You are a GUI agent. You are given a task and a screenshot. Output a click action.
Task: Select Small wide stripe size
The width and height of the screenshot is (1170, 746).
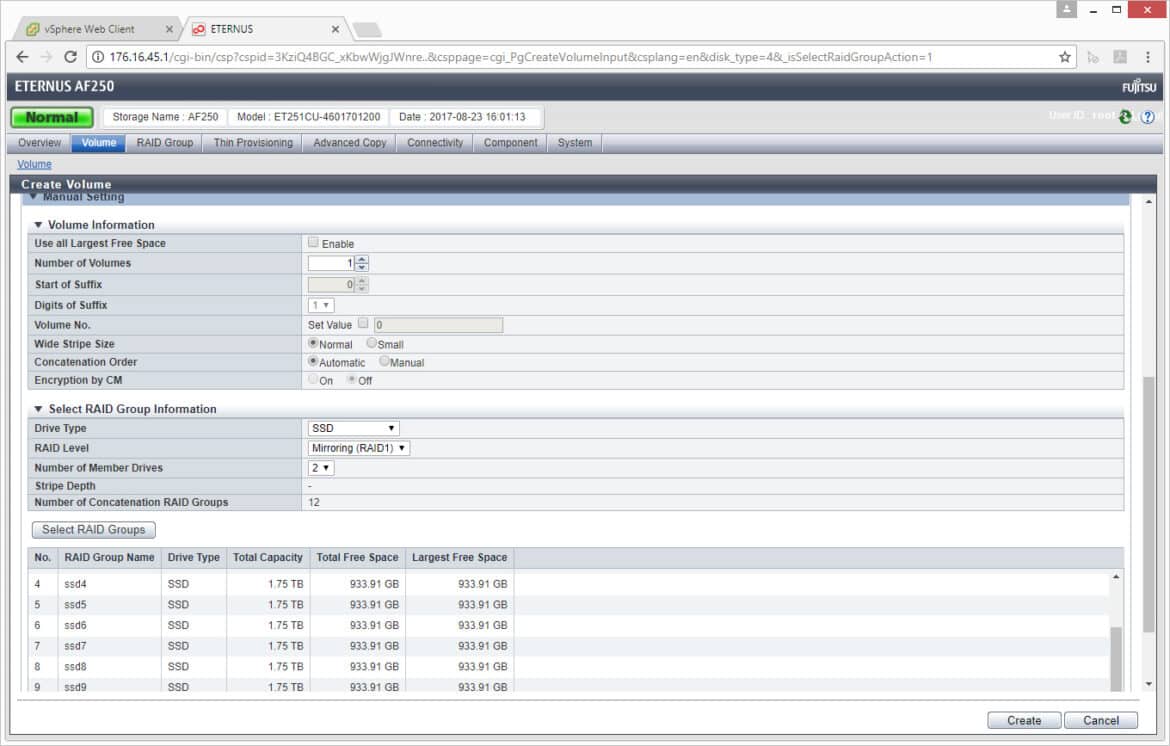tap(371, 343)
